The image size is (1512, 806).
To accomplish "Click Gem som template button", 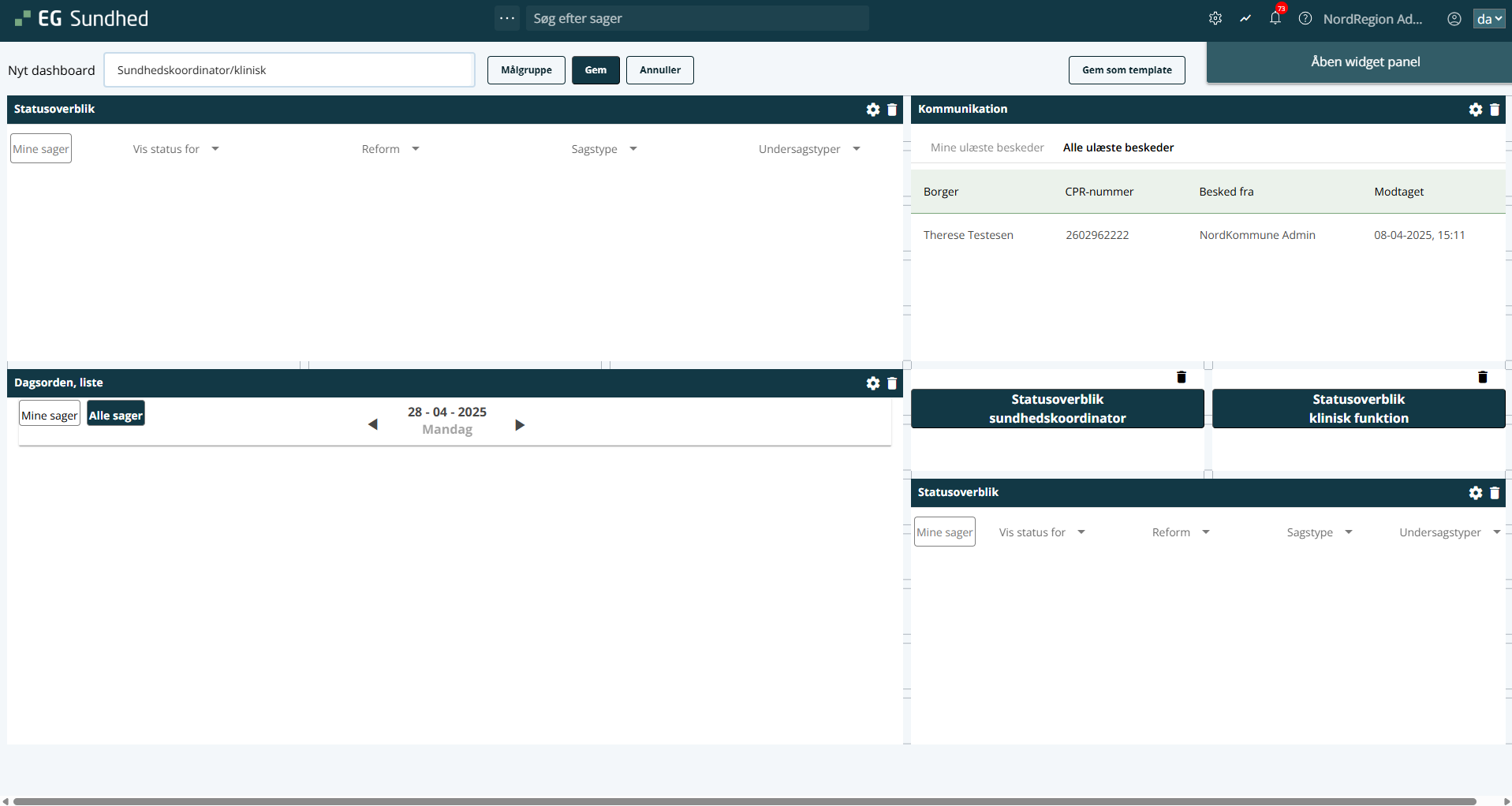I will pos(1126,70).
